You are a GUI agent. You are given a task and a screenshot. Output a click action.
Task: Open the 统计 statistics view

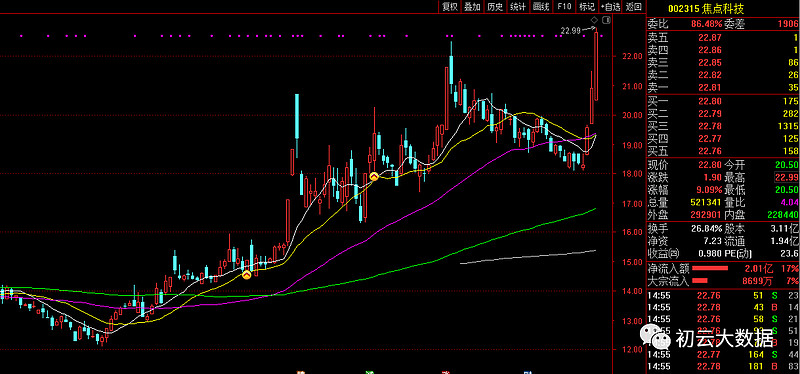(518, 7)
